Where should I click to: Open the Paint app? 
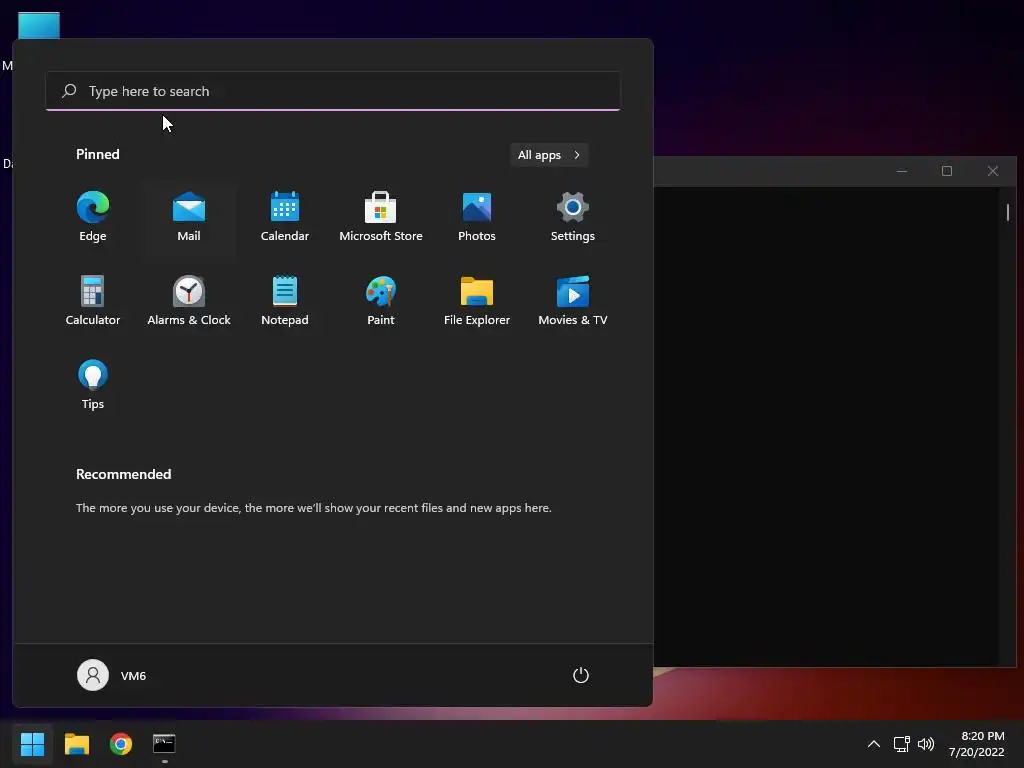381,301
